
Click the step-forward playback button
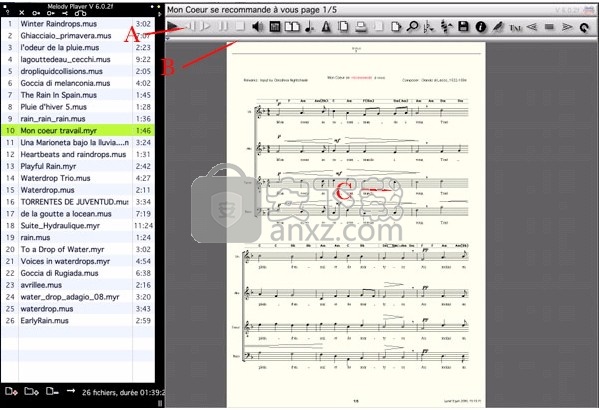point(206,26)
